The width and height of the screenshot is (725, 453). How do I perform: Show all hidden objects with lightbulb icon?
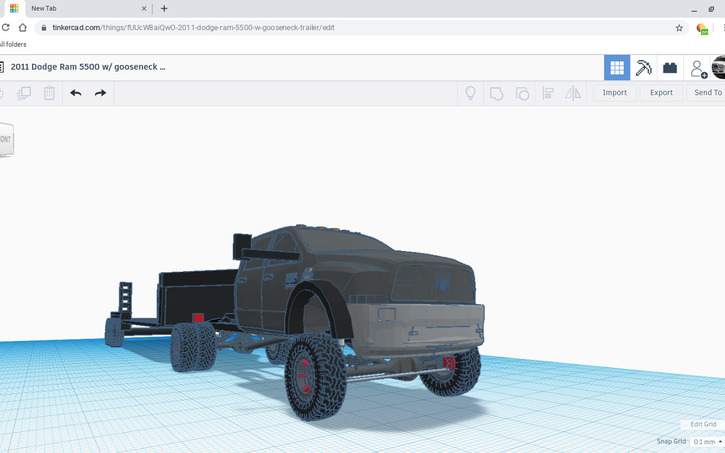[x=470, y=93]
